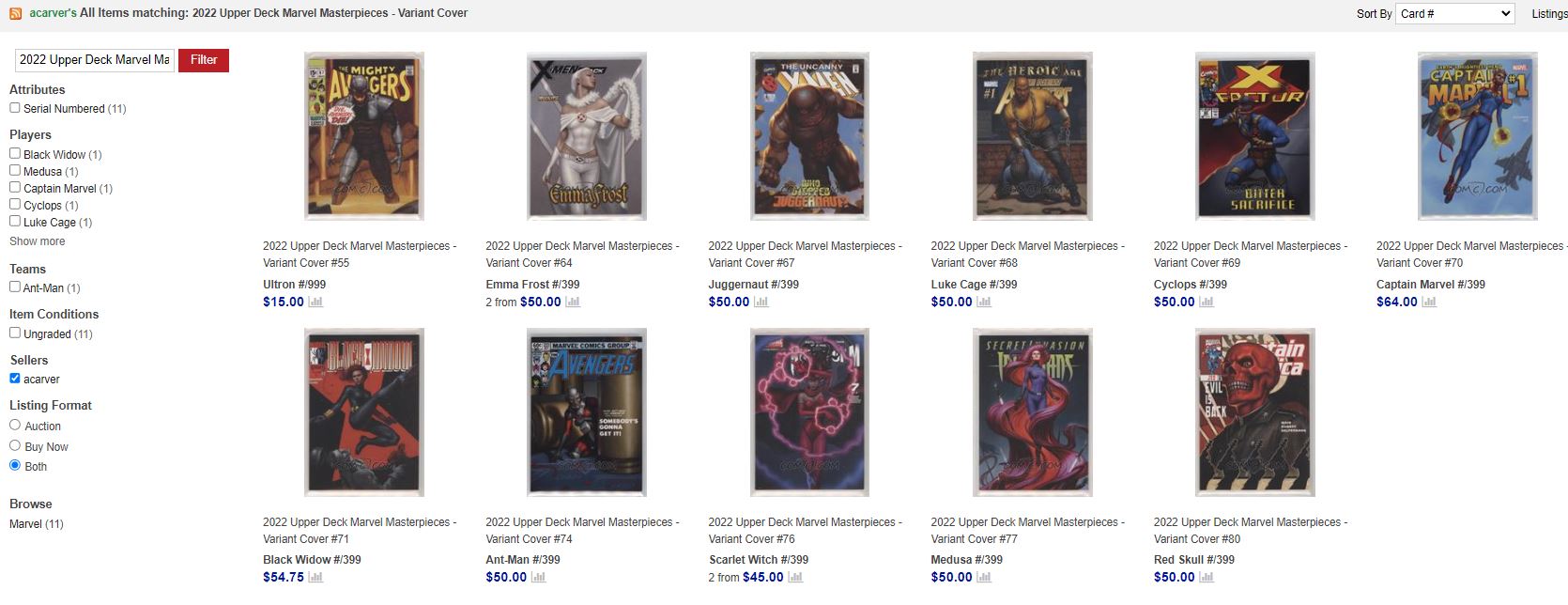Check the Black Widow player filter

click(15, 153)
